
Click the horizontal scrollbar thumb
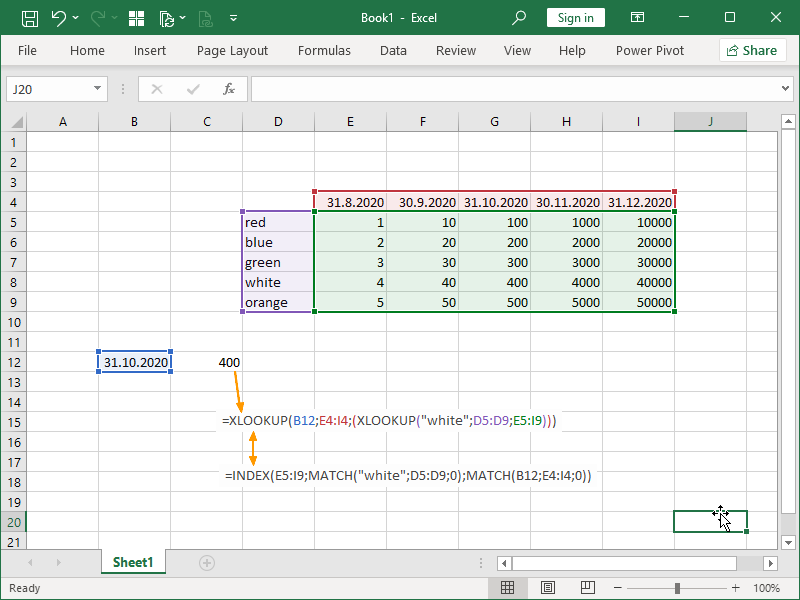[624, 563]
